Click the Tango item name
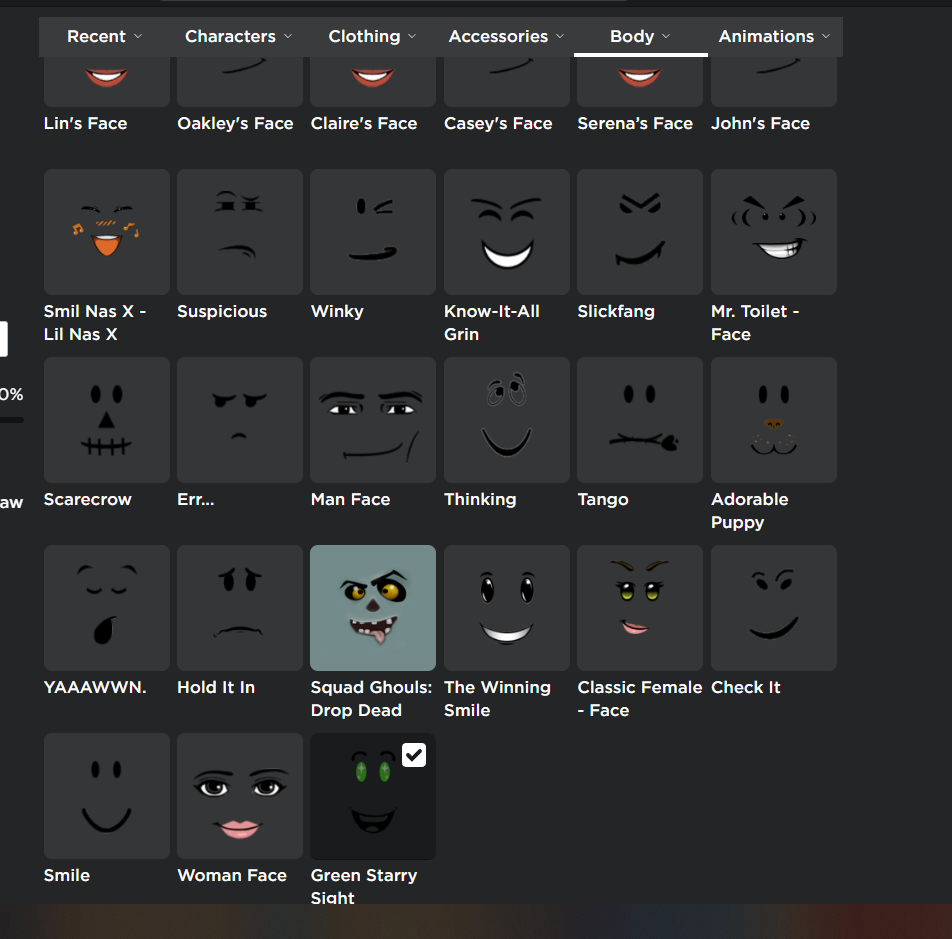This screenshot has height=939, width=952. click(x=603, y=500)
